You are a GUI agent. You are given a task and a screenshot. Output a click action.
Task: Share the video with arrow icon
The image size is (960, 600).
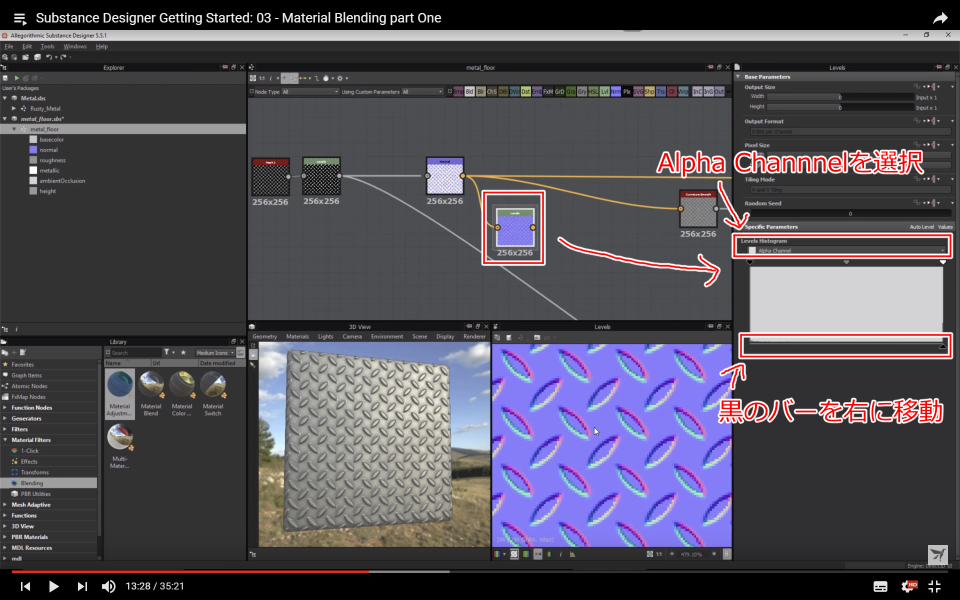click(x=940, y=18)
